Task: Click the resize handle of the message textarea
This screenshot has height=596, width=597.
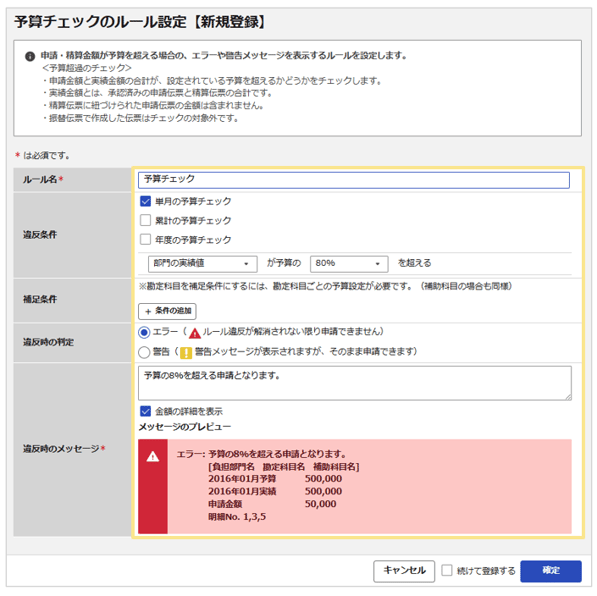Action: (568, 397)
